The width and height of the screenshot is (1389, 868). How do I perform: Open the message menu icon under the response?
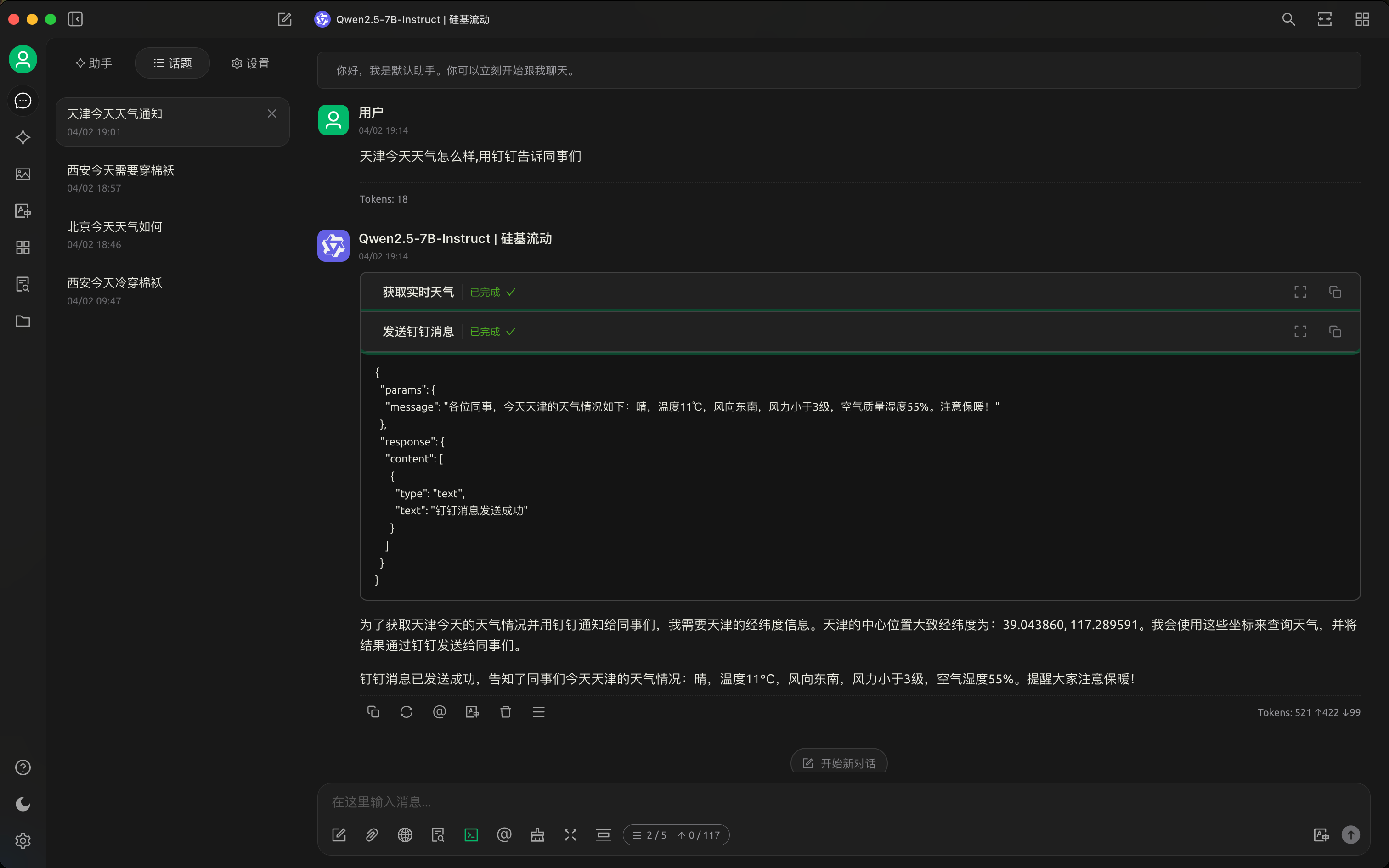coord(538,712)
